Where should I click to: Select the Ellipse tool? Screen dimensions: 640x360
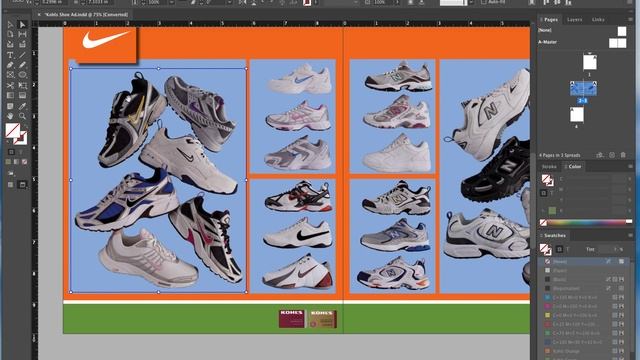click(22, 75)
